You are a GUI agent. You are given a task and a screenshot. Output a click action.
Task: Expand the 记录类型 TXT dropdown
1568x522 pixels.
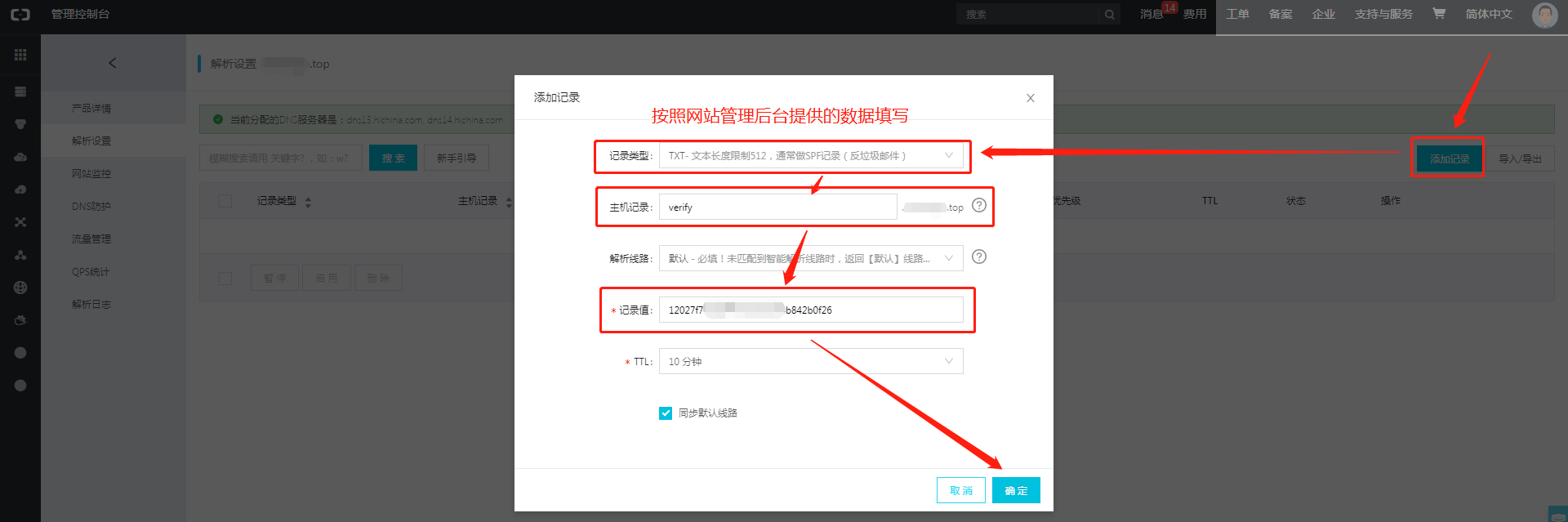[811, 155]
